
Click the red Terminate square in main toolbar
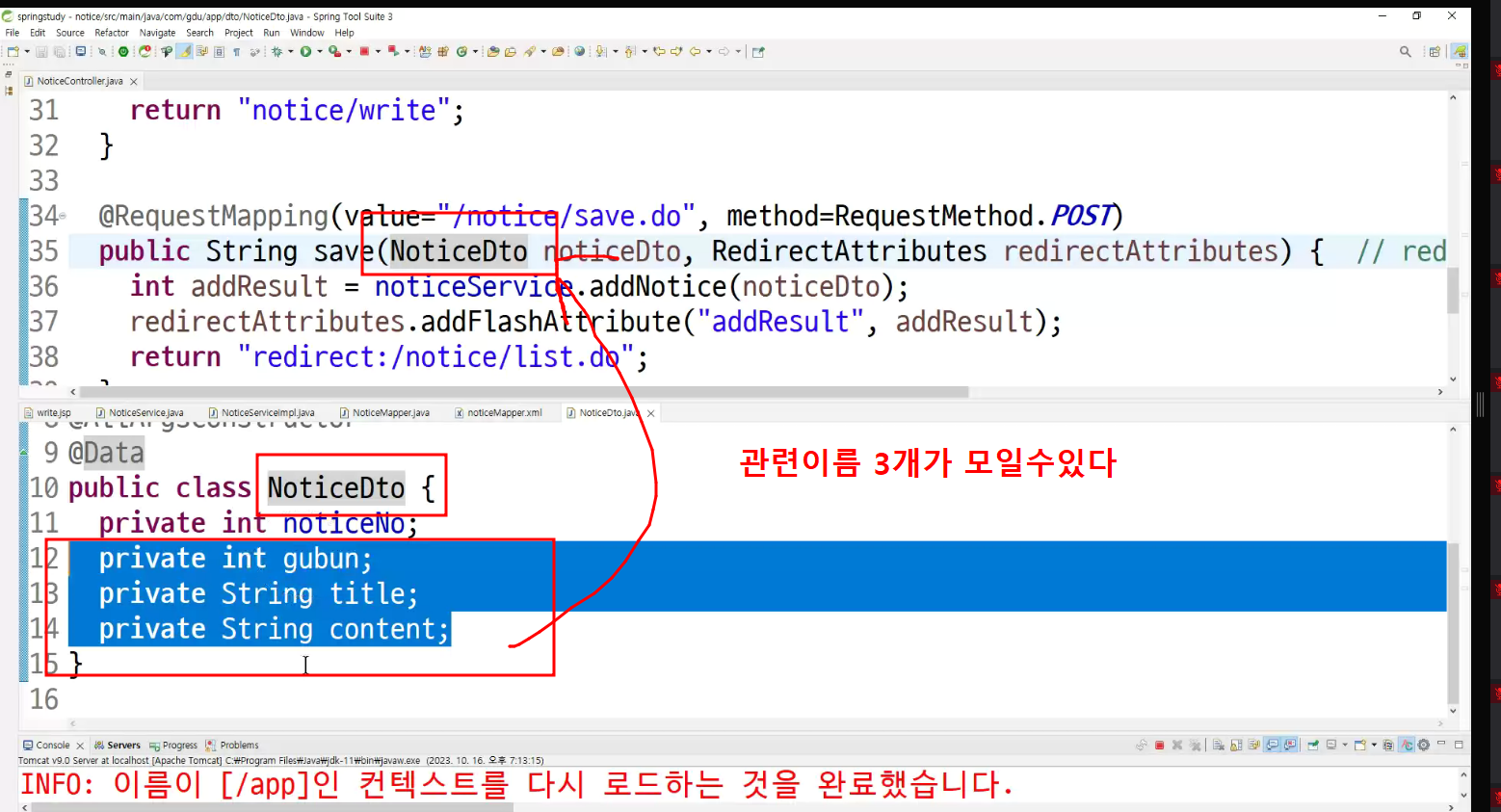(x=364, y=52)
